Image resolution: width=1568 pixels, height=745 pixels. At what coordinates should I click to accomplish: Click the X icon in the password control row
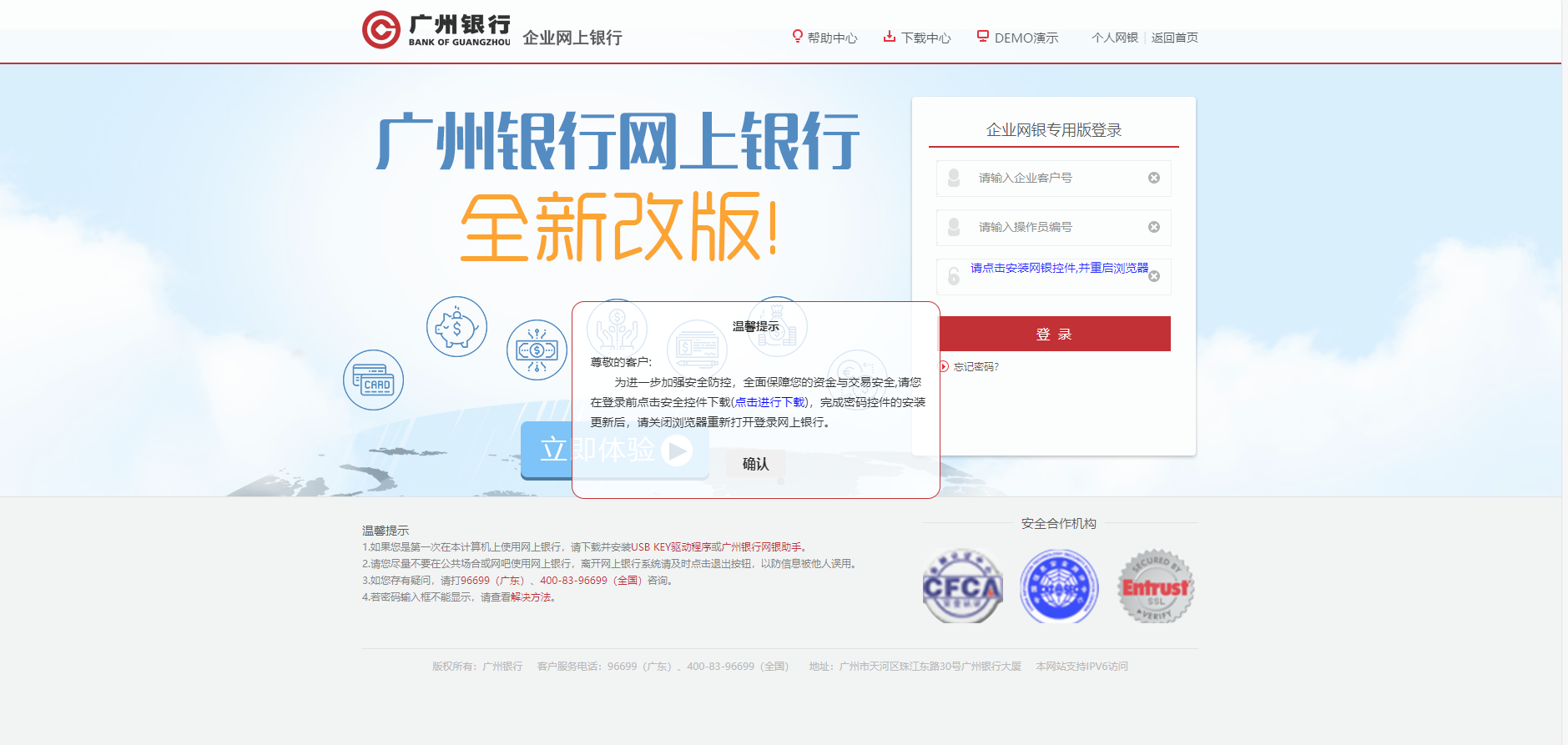point(1154,276)
